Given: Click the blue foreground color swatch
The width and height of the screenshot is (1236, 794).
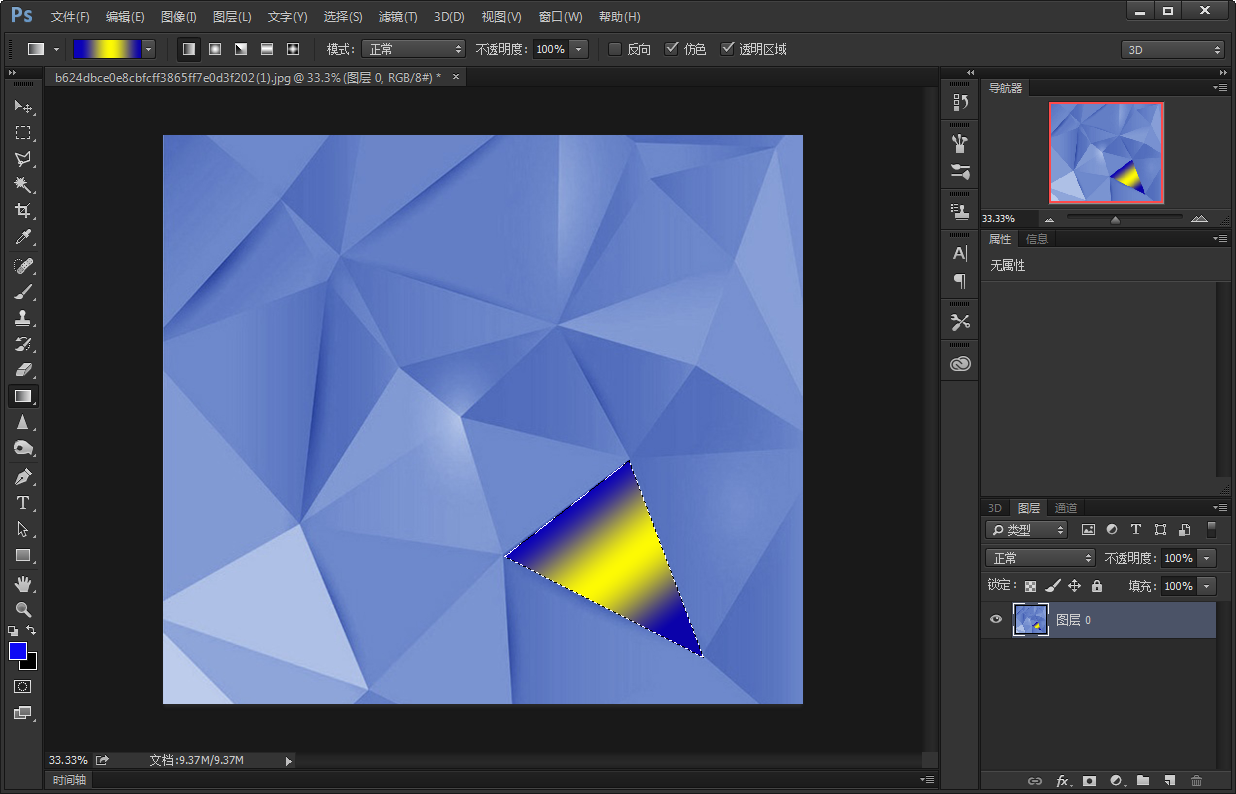Looking at the screenshot, I should [x=18, y=651].
